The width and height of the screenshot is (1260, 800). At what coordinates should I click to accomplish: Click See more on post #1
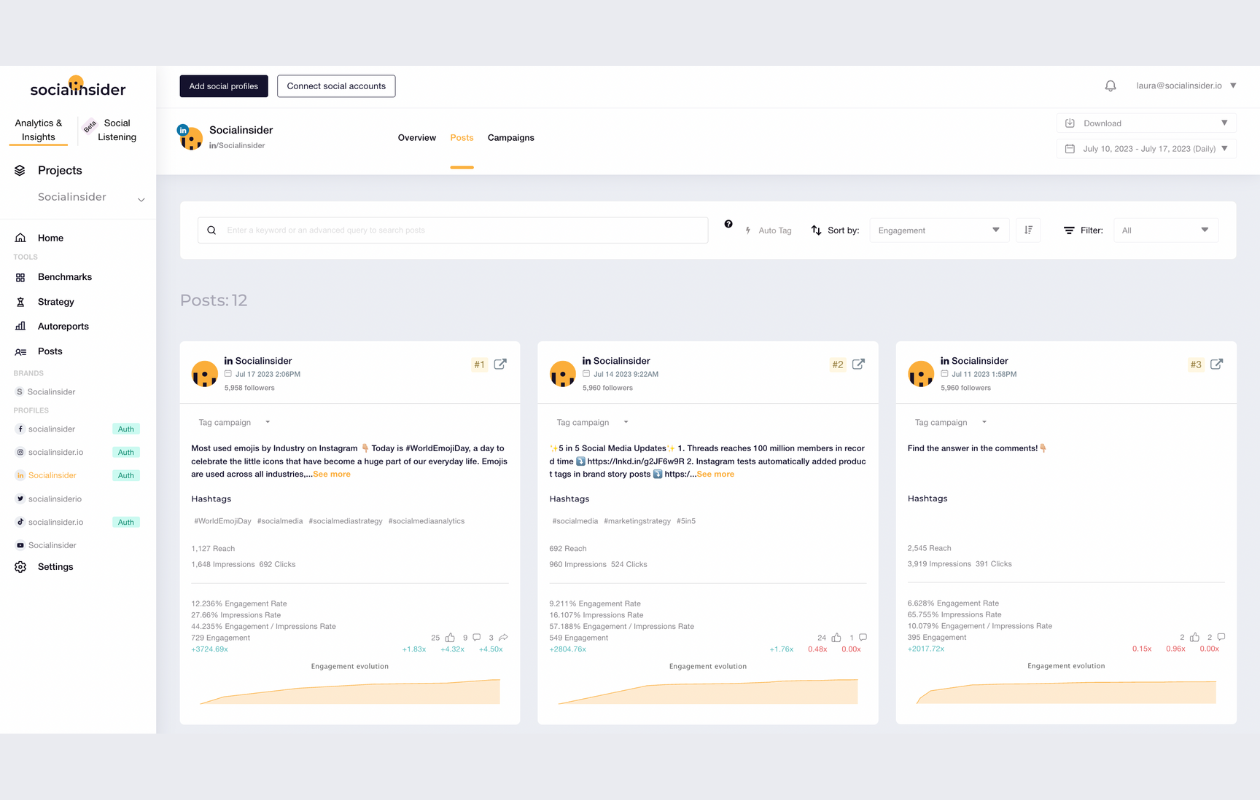click(x=332, y=474)
